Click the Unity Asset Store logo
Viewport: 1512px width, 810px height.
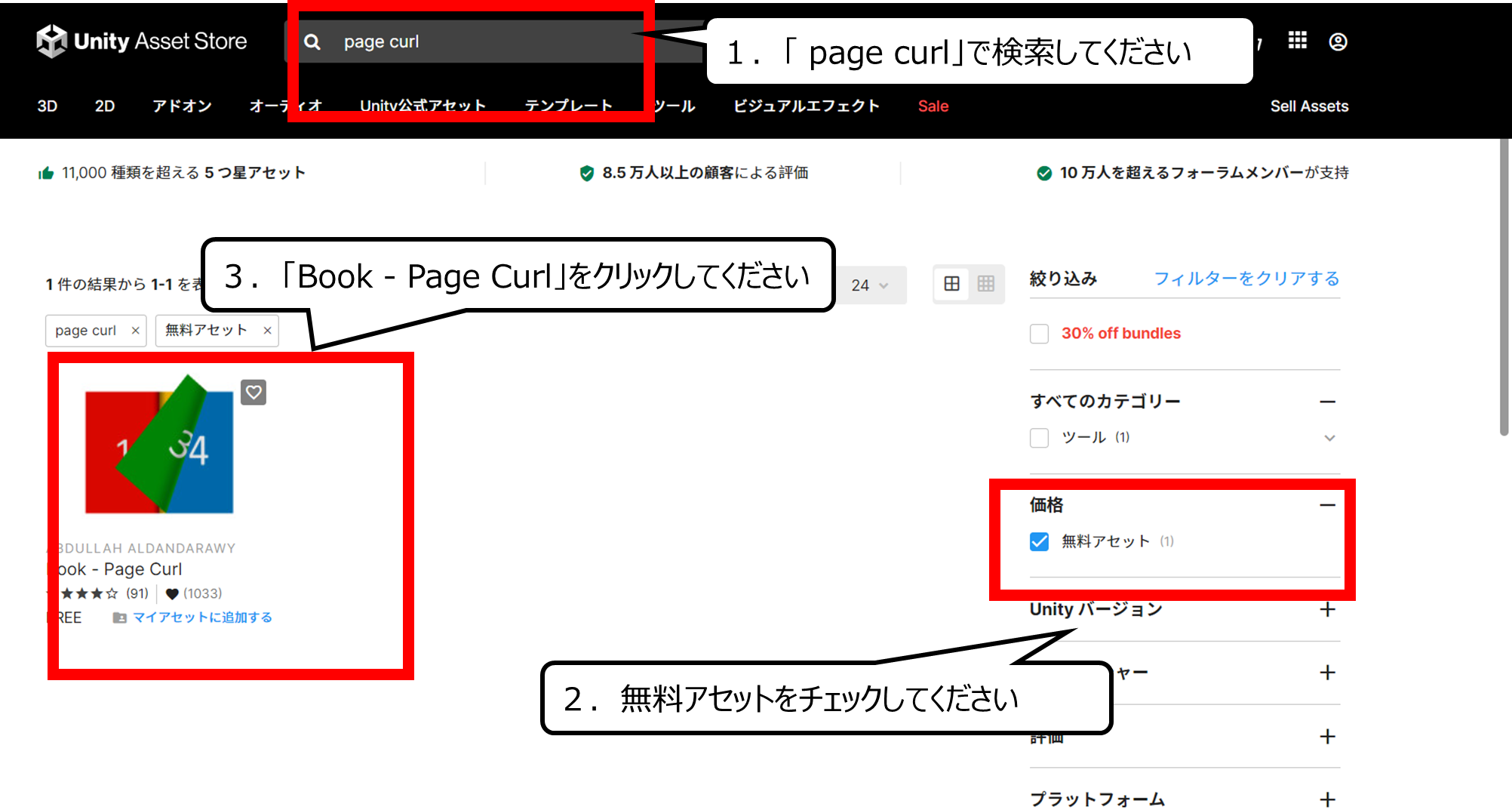tap(142, 41)
